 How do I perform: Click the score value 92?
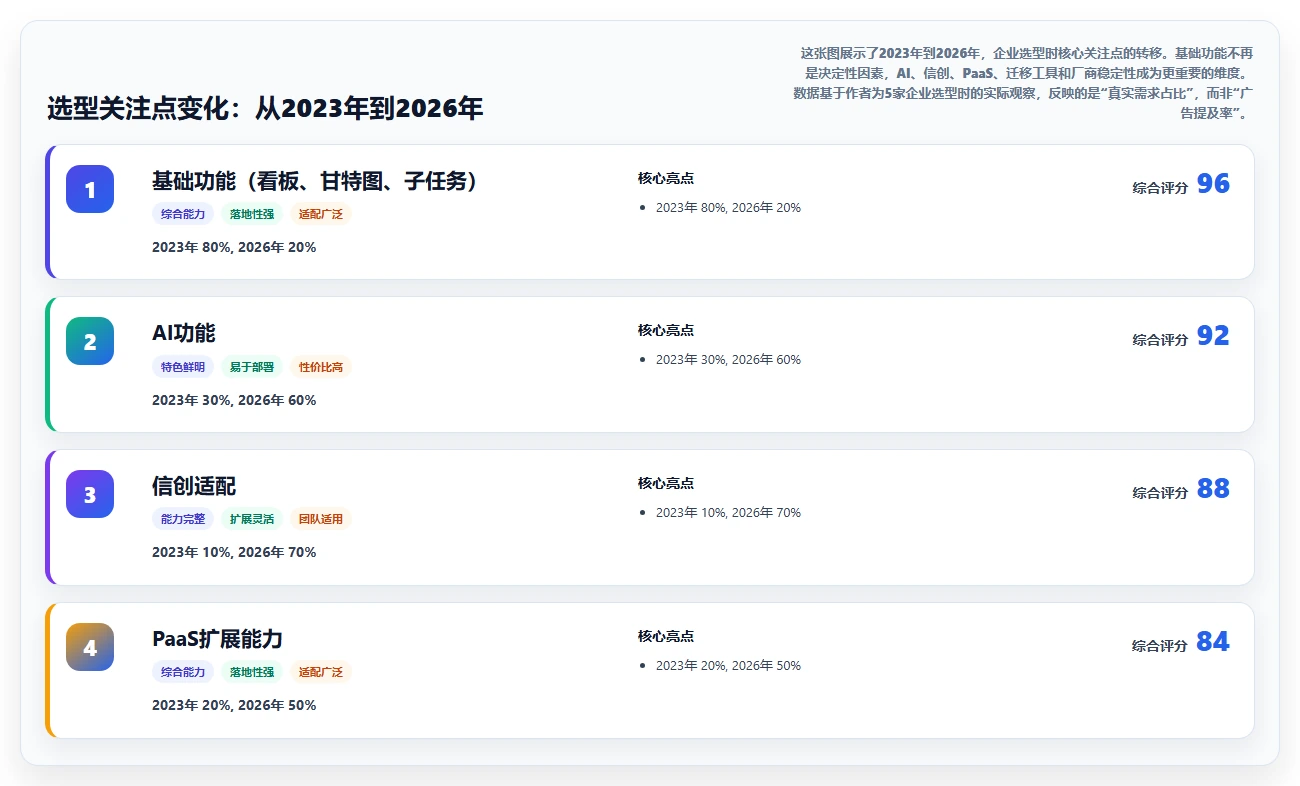click(1213, 336)
